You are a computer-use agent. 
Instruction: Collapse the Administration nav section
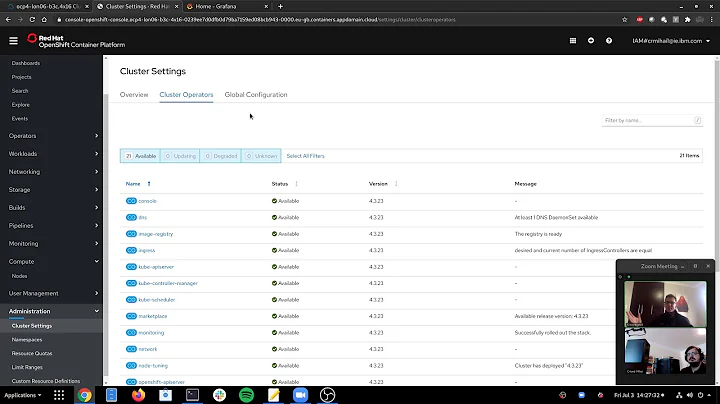click(x=53, y=311)
